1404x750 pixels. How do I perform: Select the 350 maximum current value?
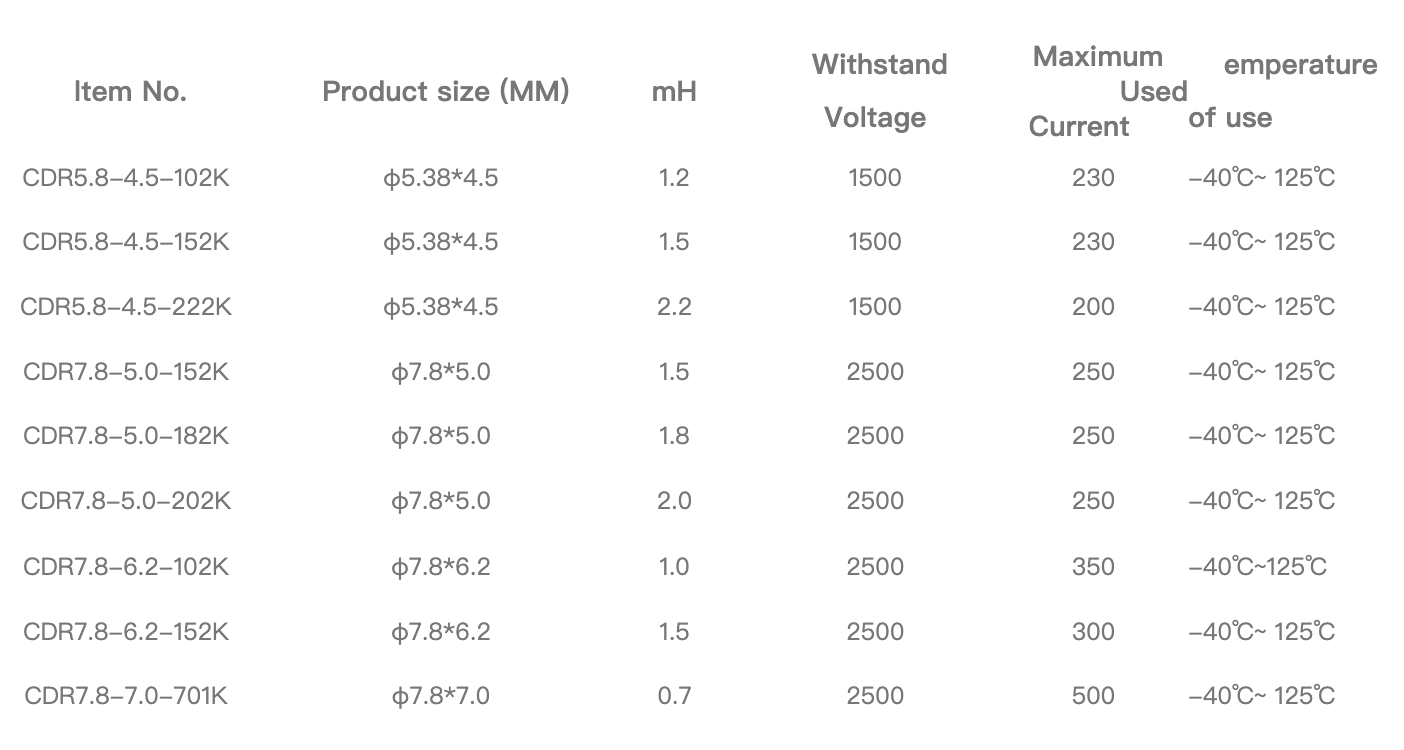(1093, 567)
